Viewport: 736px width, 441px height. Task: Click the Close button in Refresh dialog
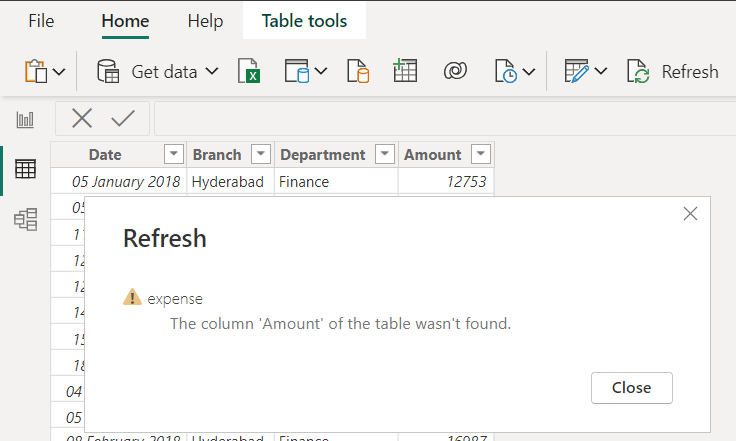point(631,388)
